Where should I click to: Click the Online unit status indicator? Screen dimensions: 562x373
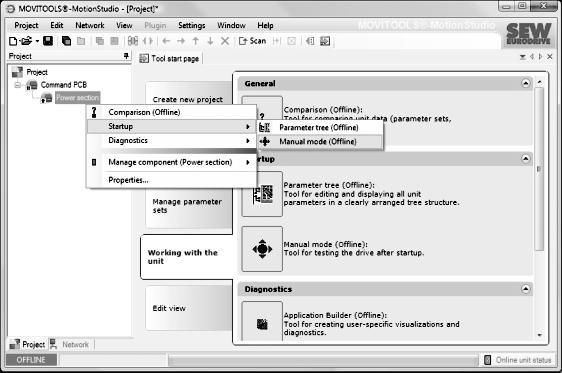(518, 360)
